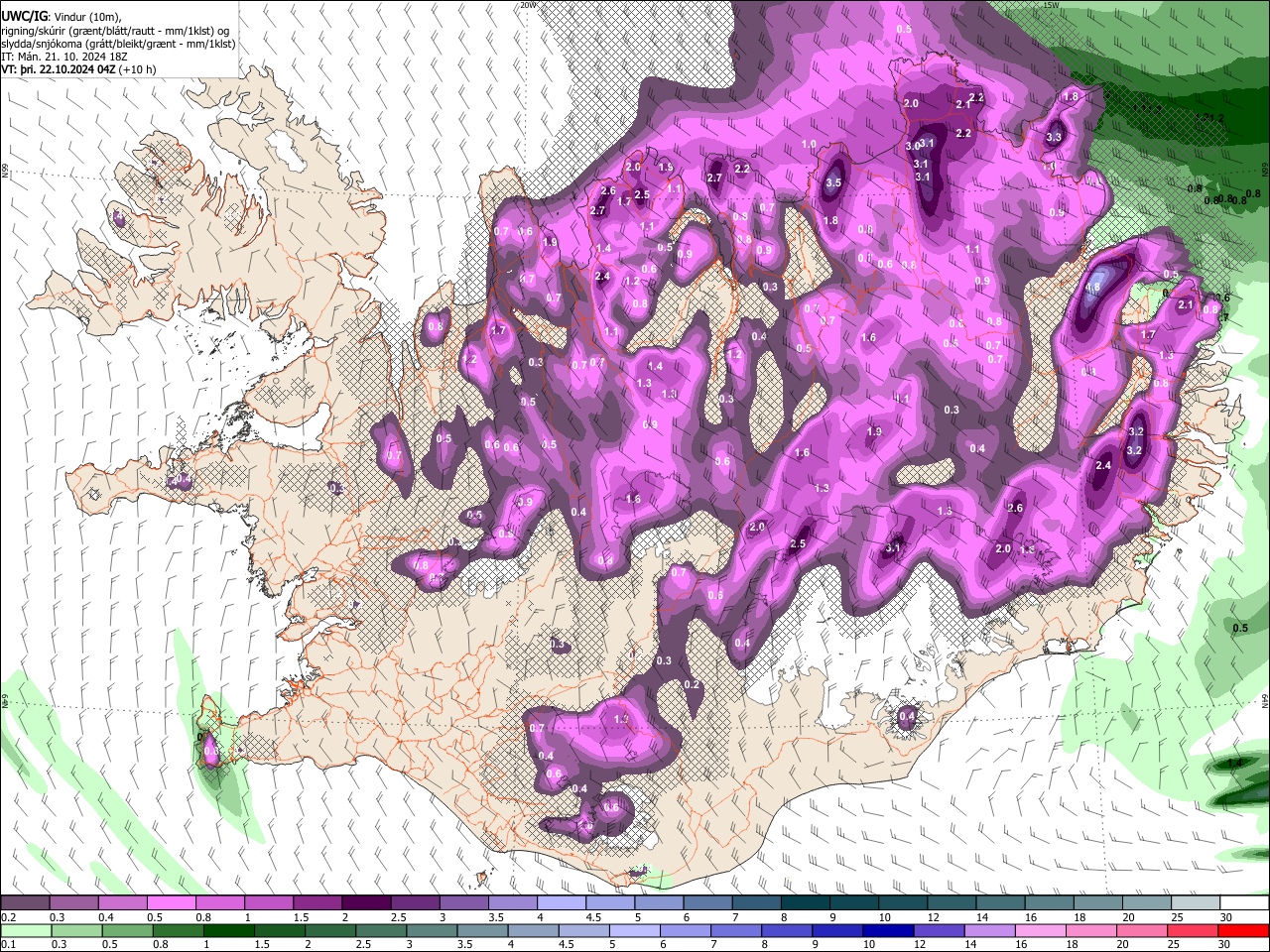This screenshot has width=1270, height=952.
Task: Click the 20W longitude label
Action: (x=528, y=5)
